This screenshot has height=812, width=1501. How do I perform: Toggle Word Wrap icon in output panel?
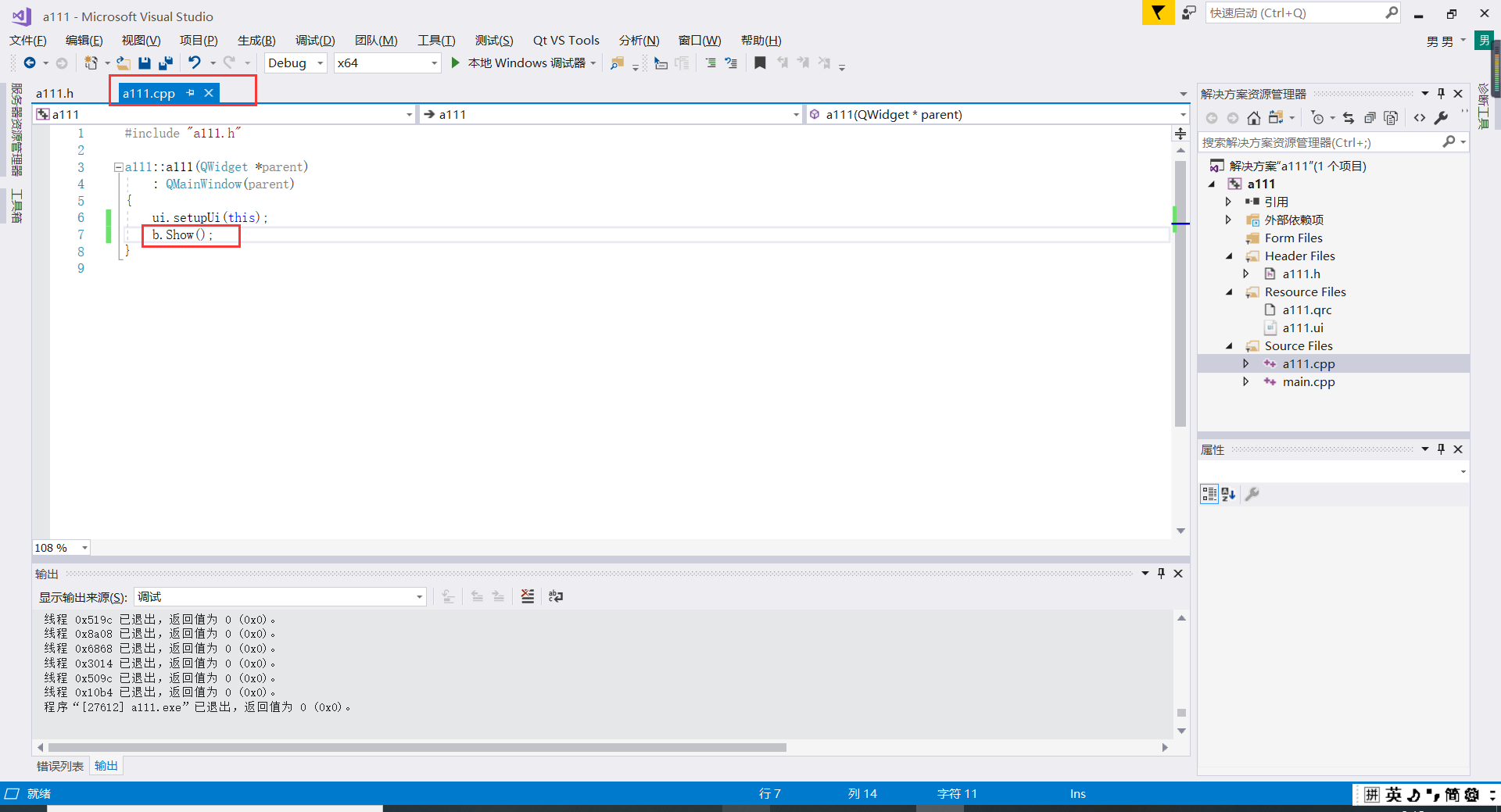click(556, 596)
